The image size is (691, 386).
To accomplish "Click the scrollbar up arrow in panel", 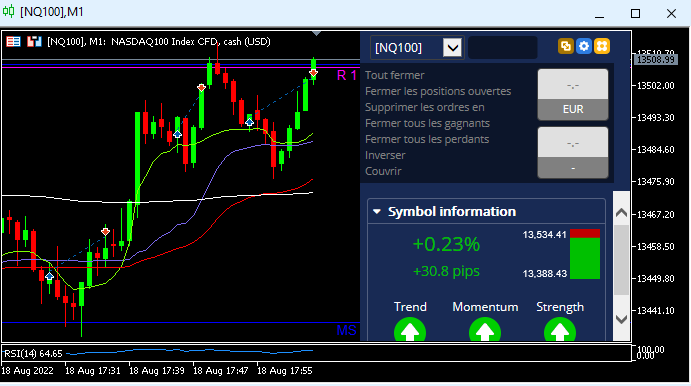I will [x=621, y=213].
